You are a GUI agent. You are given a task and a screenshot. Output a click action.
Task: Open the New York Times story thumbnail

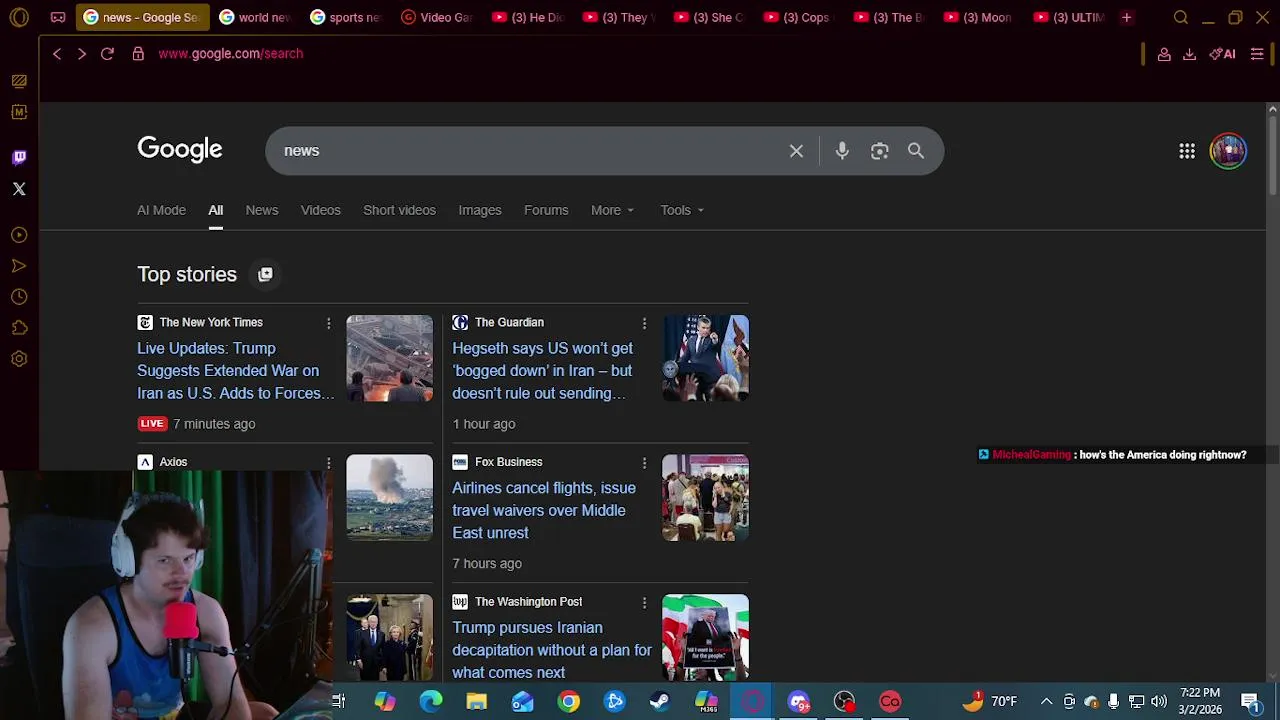[x=390, y=358]
